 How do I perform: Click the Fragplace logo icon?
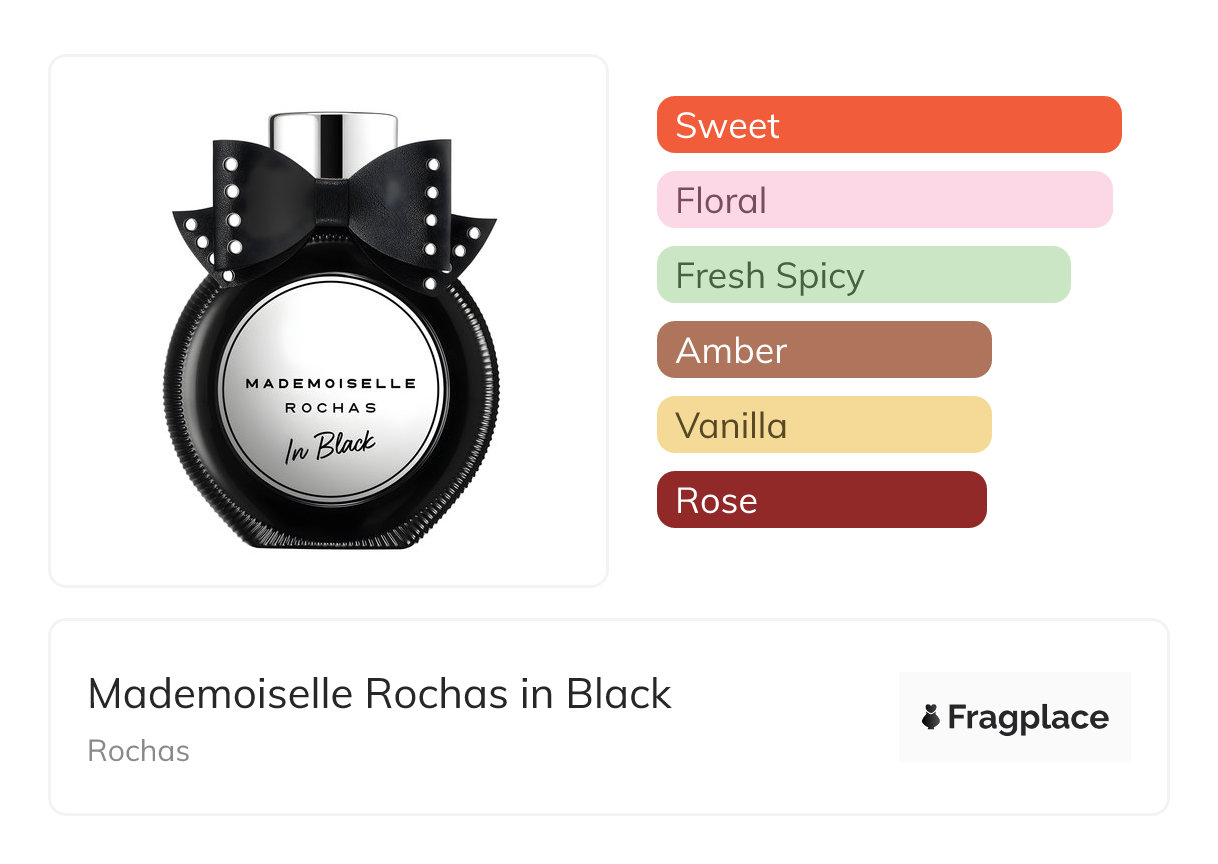[x=931, y=717]
